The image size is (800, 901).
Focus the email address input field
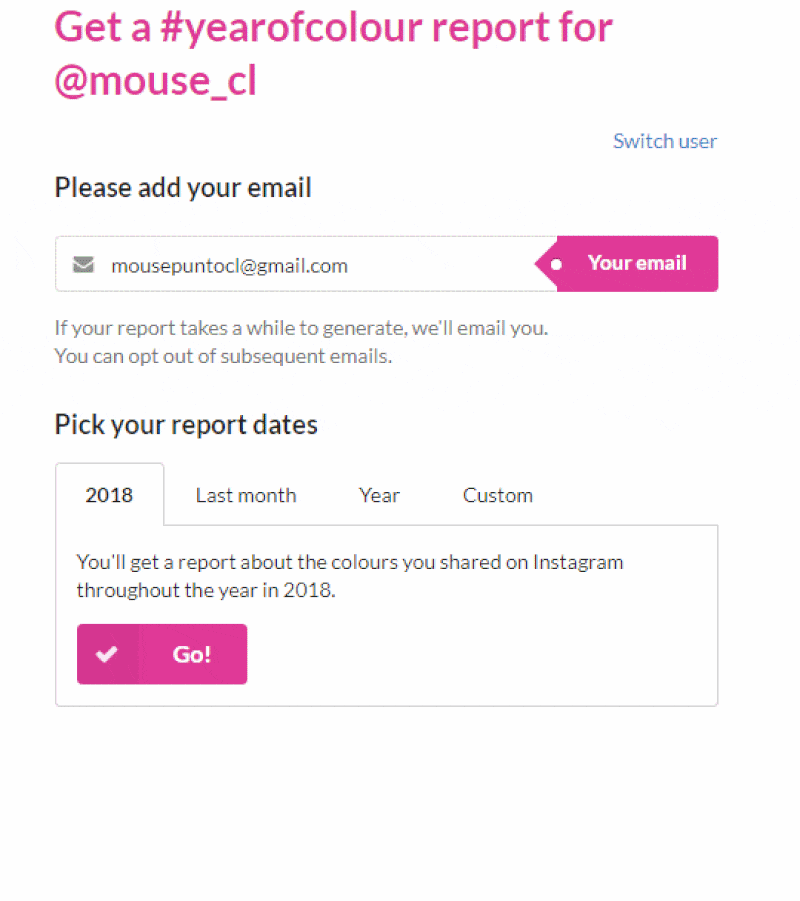(306, 264)
